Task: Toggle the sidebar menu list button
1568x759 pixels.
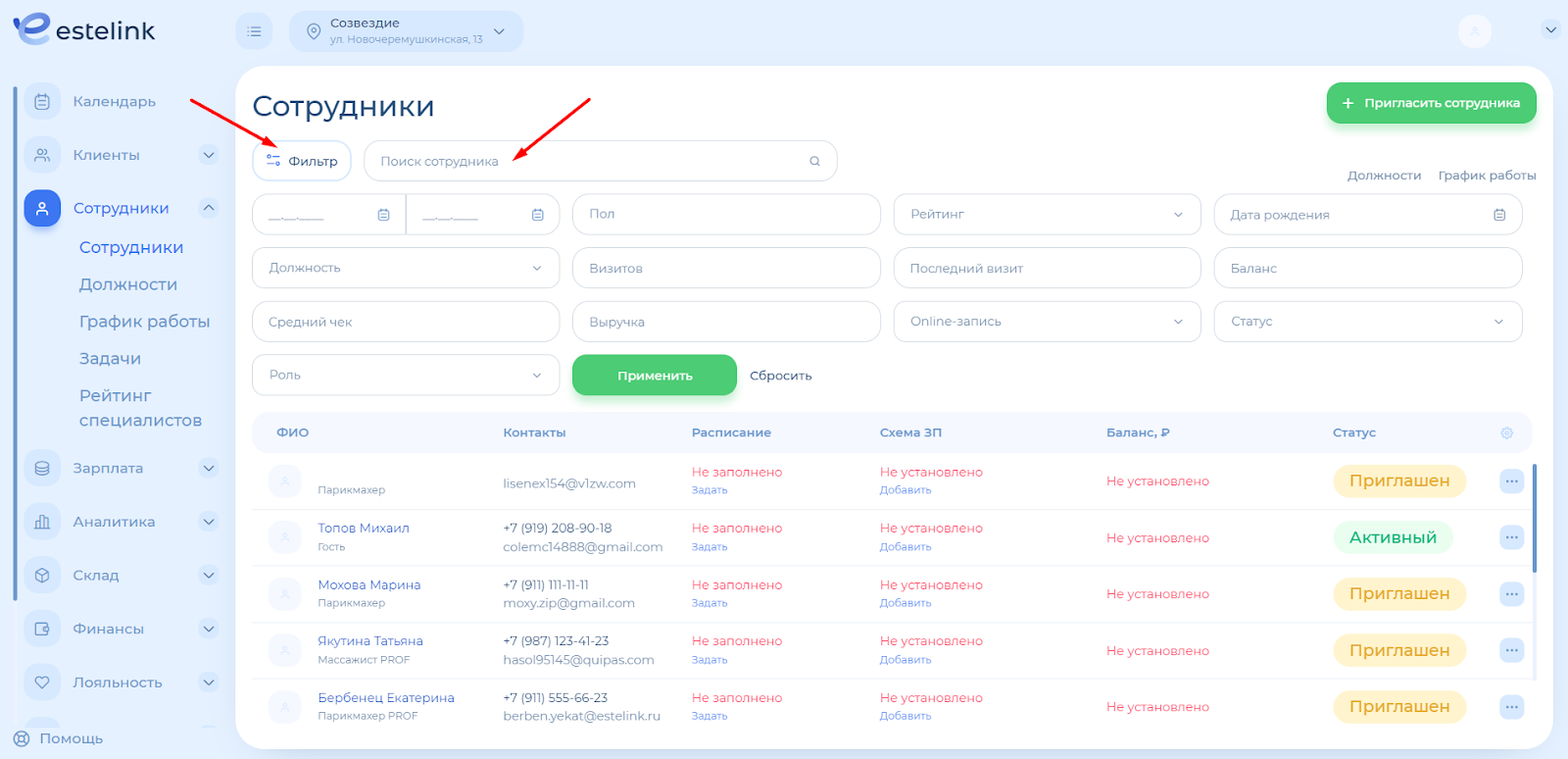Action: pyautogui.click(x=254, y=31)
